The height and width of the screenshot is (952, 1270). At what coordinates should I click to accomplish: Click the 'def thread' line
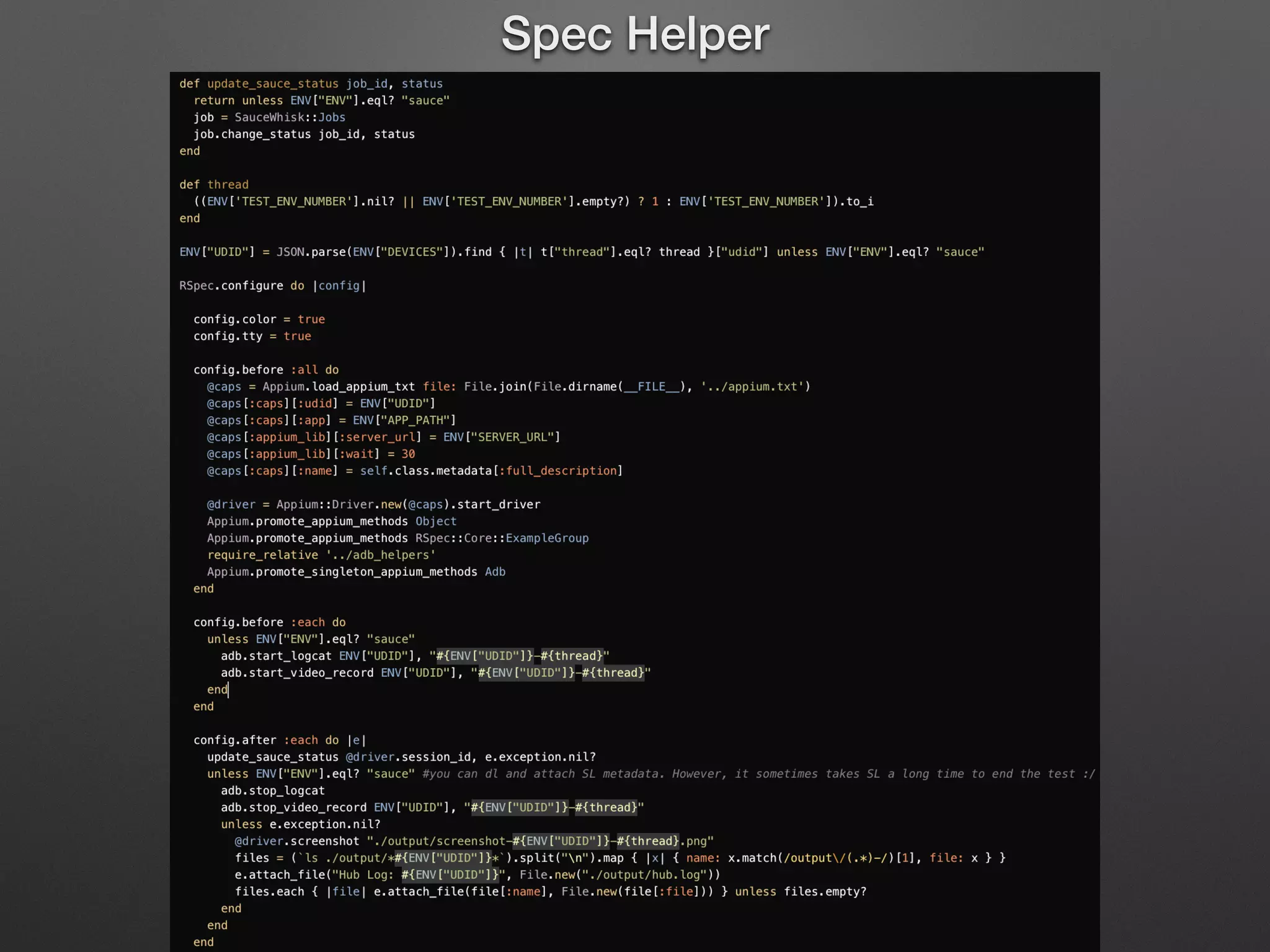(x=214, y=185)
